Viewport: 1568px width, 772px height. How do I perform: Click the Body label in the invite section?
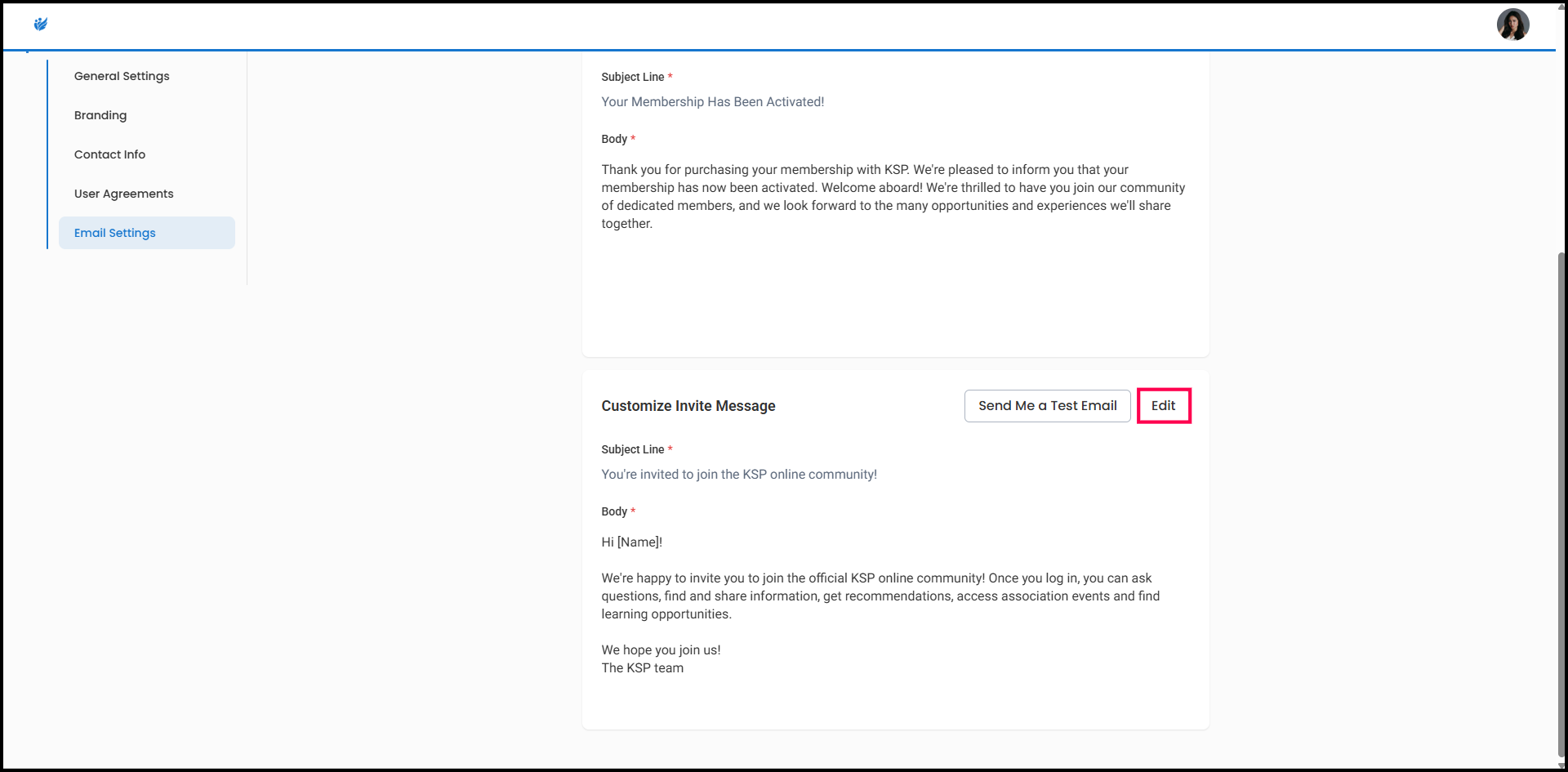pos(613,511)
